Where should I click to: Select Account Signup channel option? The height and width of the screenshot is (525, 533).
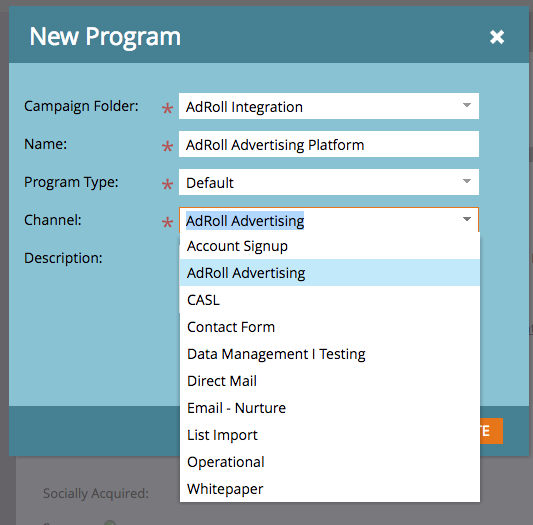point(330,246)
